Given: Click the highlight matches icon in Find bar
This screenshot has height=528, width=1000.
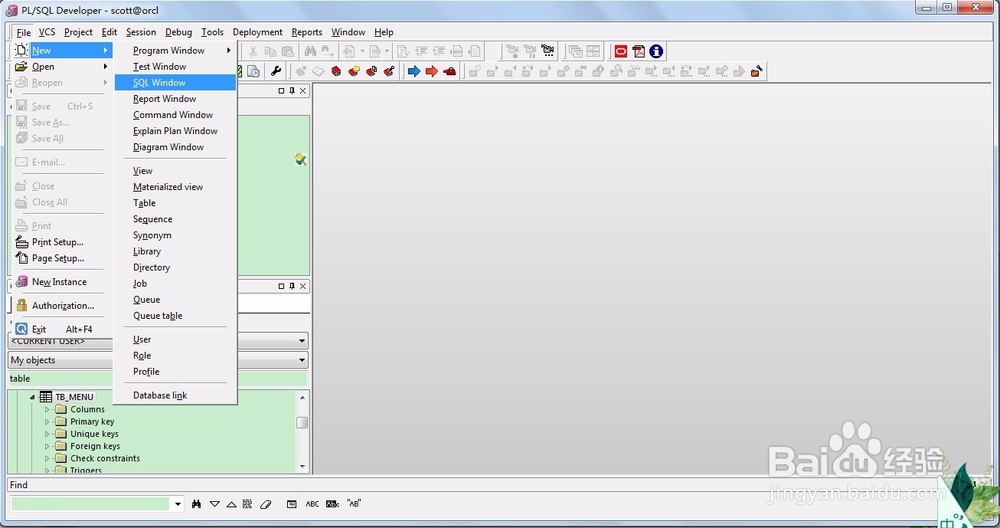Looking at the screenshot, I should [x=247, y=504].
